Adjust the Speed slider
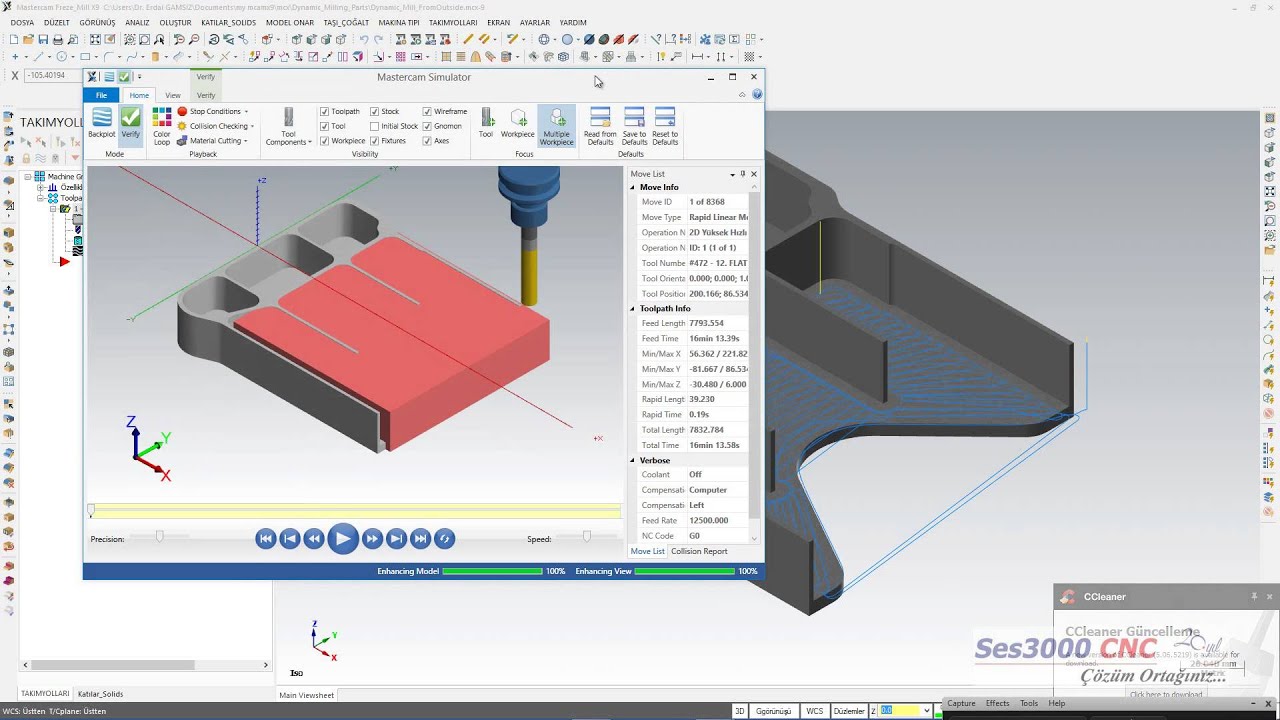Image resolution: width=1280 pixels, height=720 pixels. tap(587, 537)
